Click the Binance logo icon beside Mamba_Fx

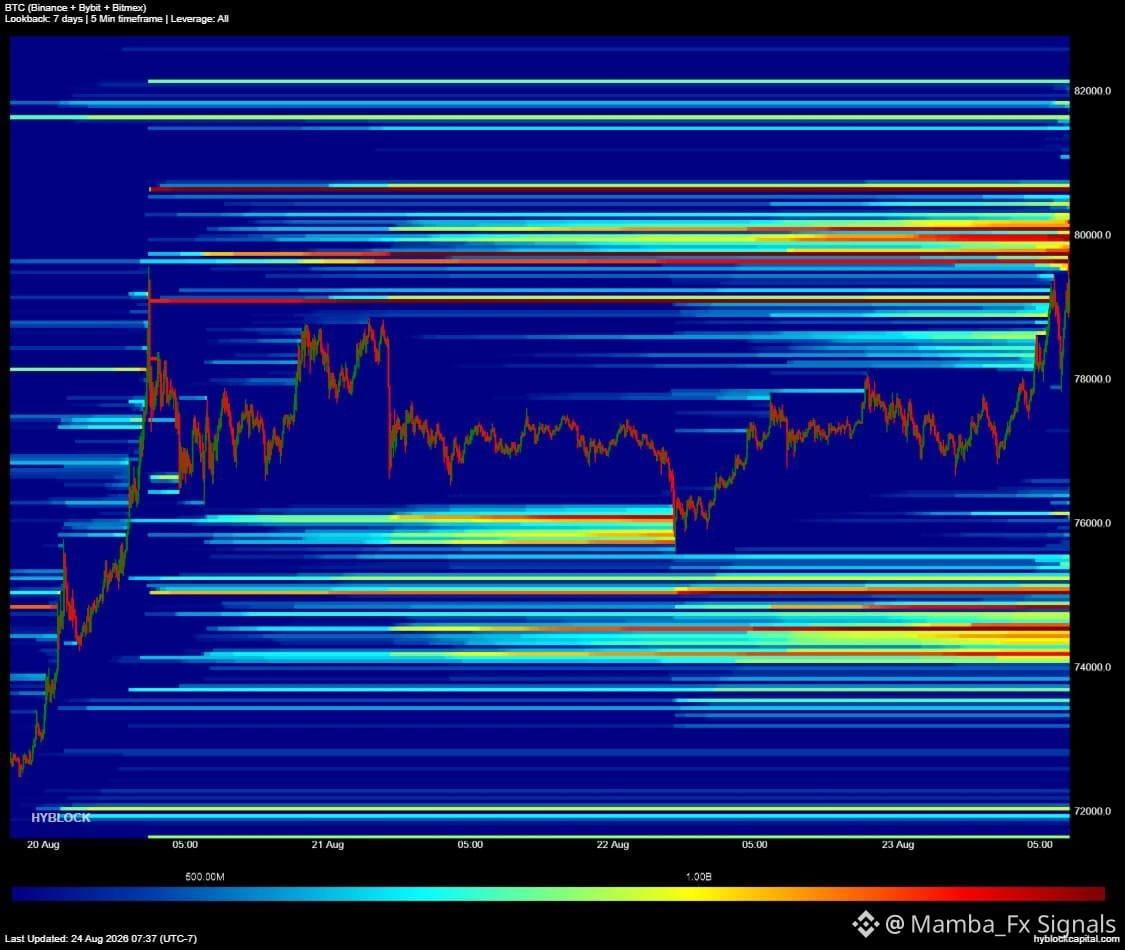click(x=865, y=924)
